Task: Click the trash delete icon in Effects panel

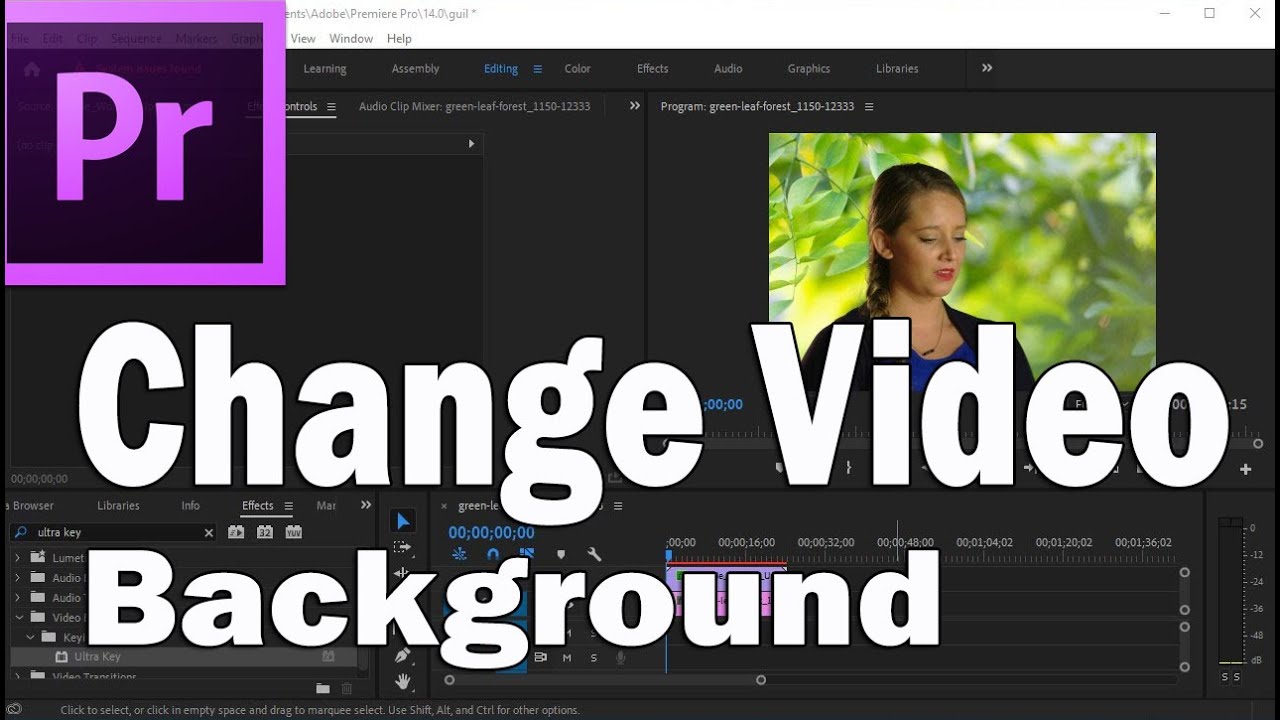Action: click(347, 688)
